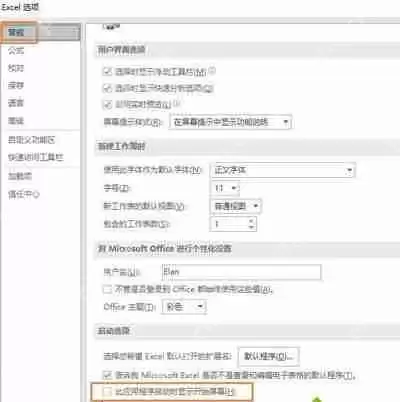Toggle 选择时显示快速分析选项 checkbox
This screenshot has width=400, height=402.
pyautogui.click(x=107, y=88)
